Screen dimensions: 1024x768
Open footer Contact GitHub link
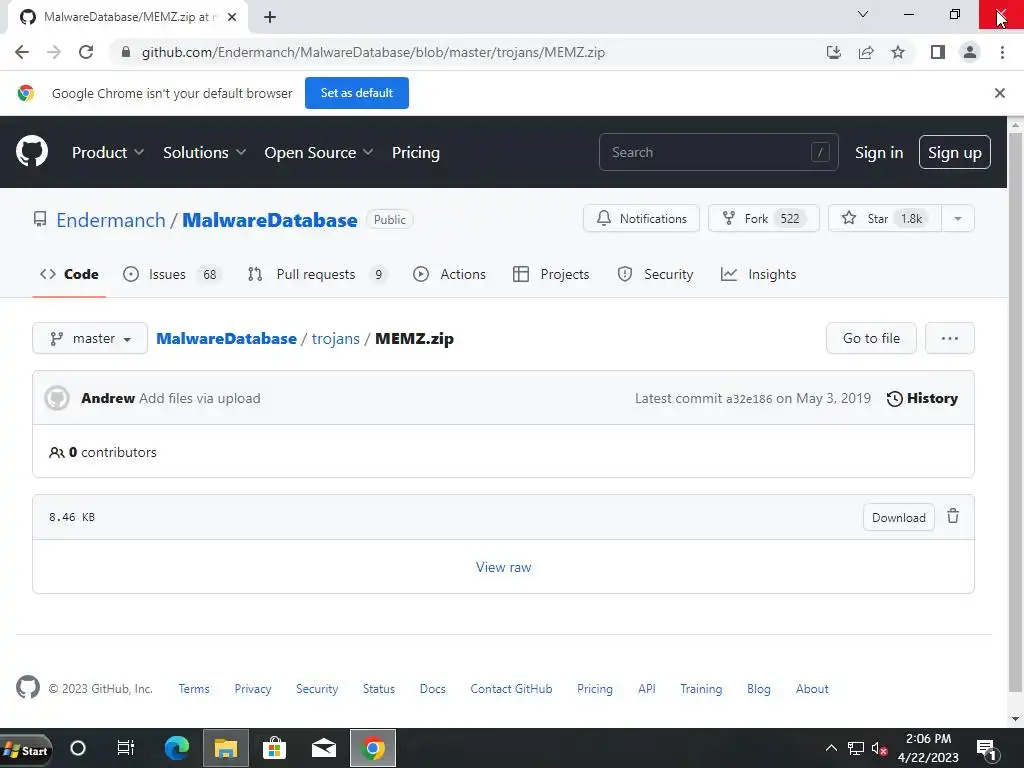tap(511, 688)
